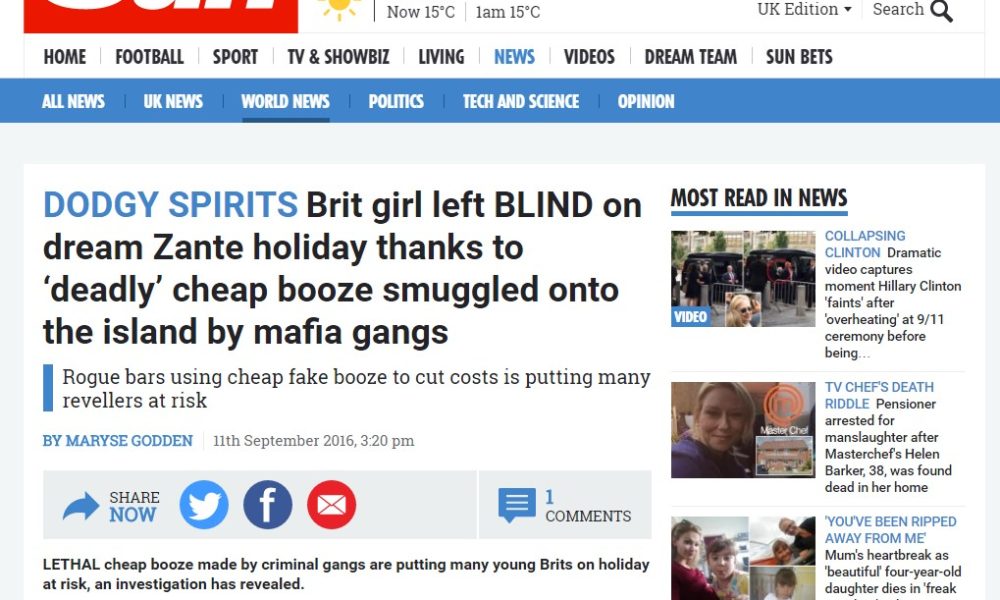Share the article on Facebook
1000x600 pixels.
pos(268,504)
